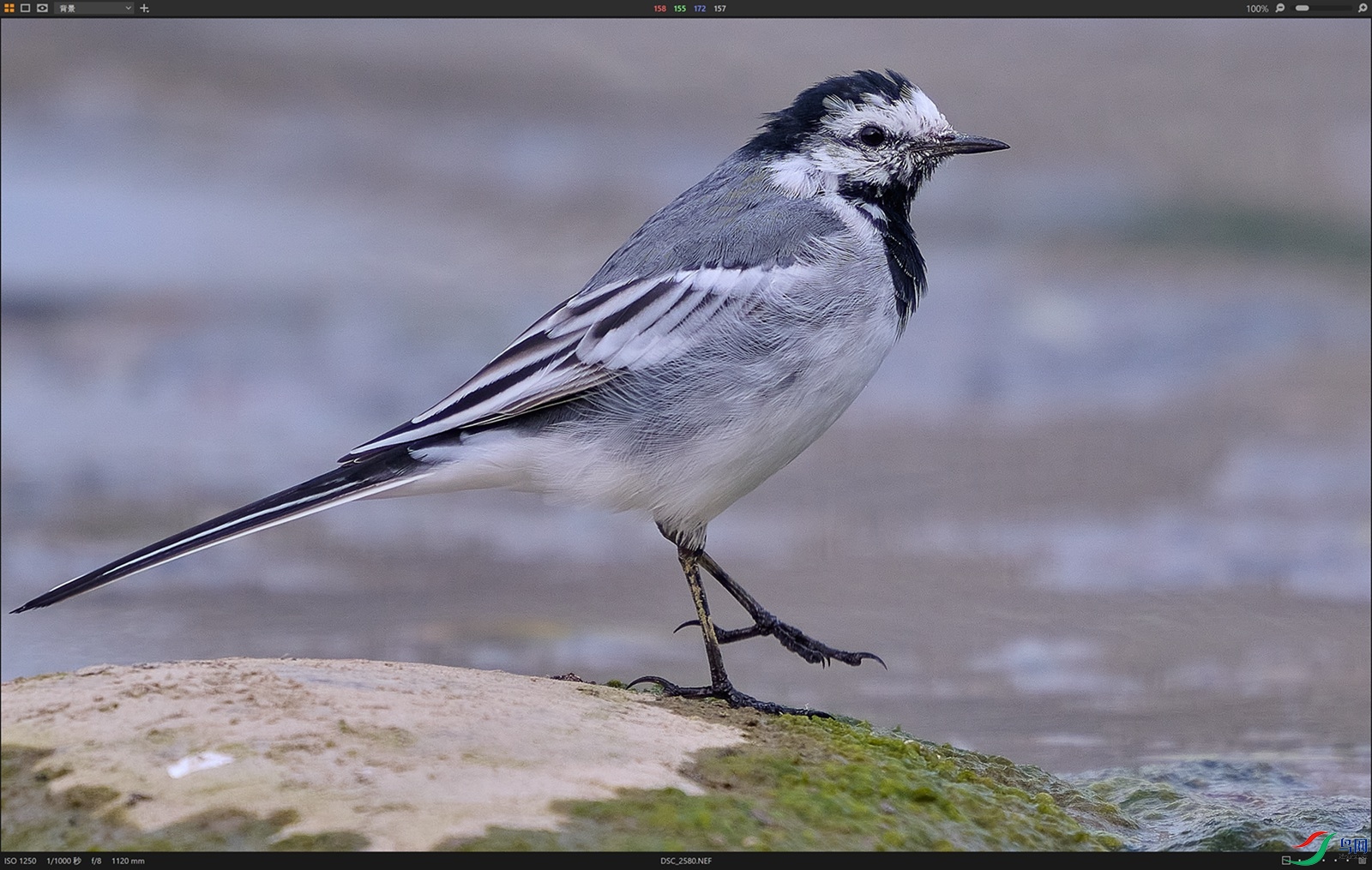Click the ISO 1250 readout
This screenshot has height=870, width=1372.
click(x=21, y=861)
